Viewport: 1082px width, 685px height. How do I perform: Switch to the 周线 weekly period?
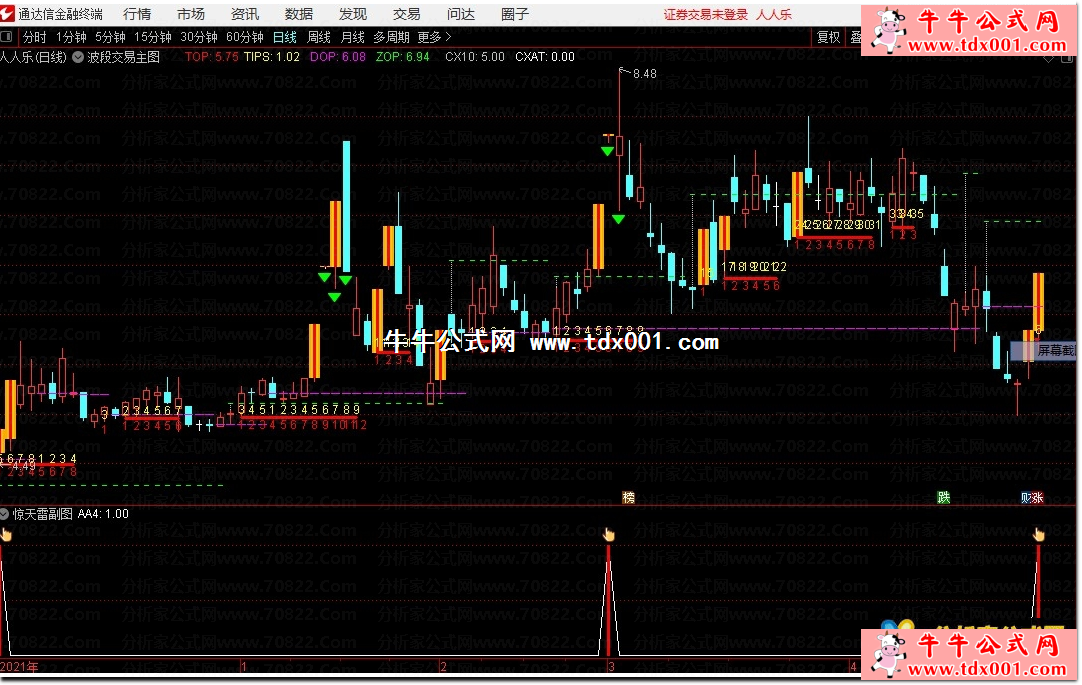tap(318, 37)
